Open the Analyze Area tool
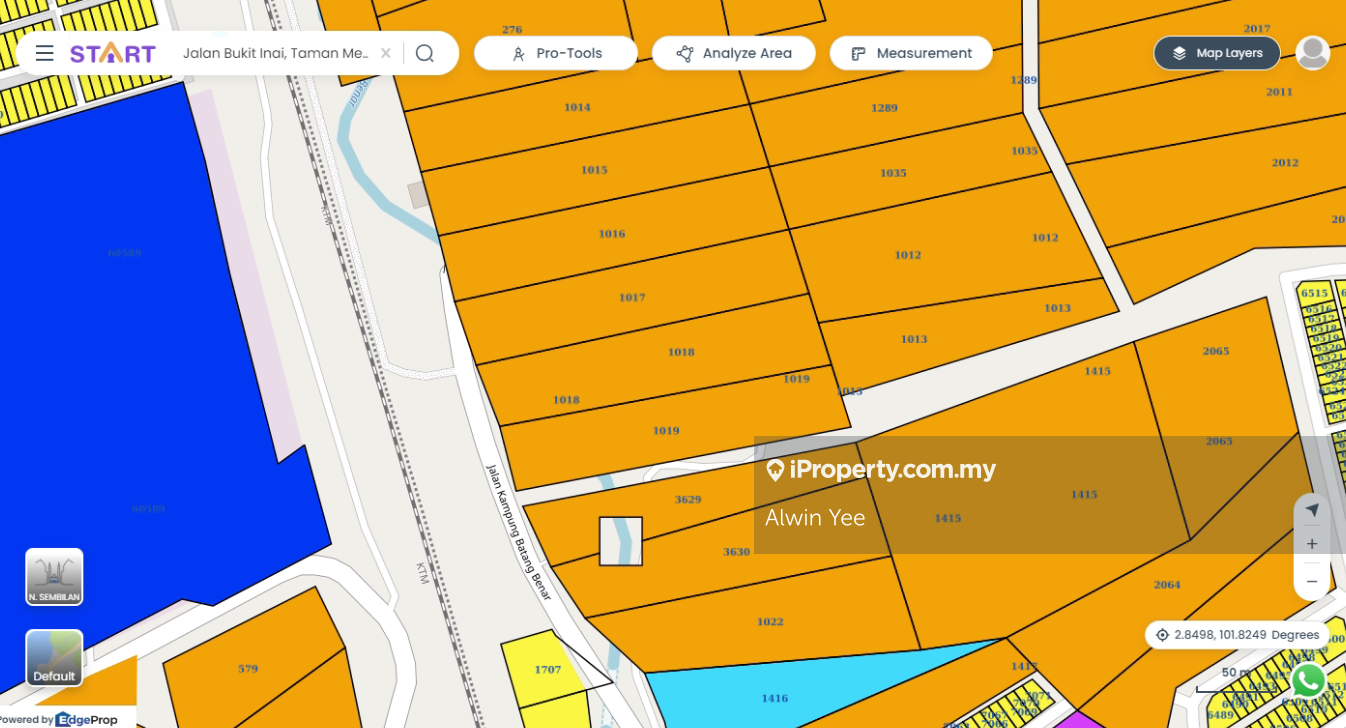The image size is (1346, 728). click(x=733, y=53)
